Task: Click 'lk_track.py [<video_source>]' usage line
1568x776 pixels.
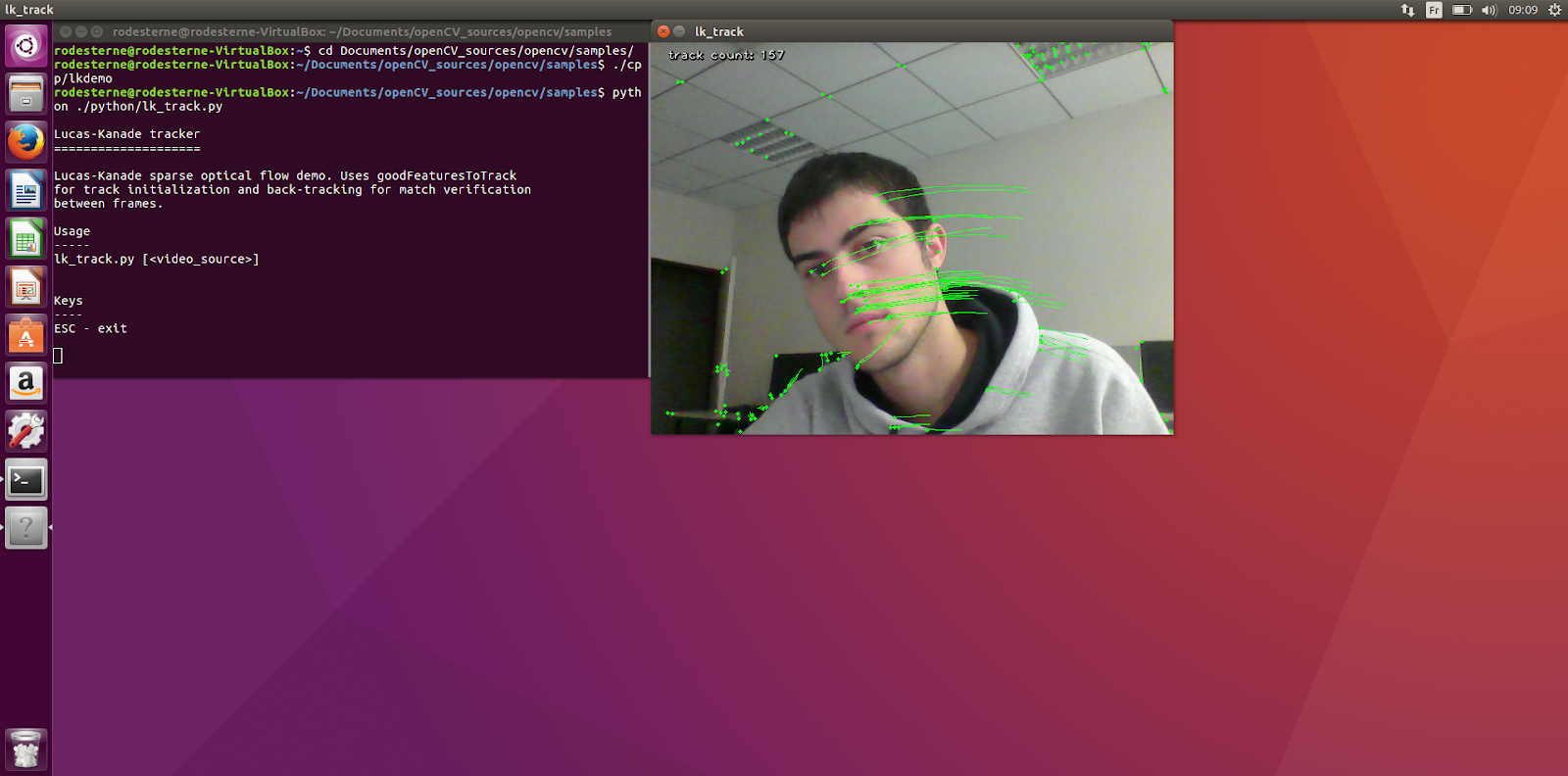Action: click(157, 260)
